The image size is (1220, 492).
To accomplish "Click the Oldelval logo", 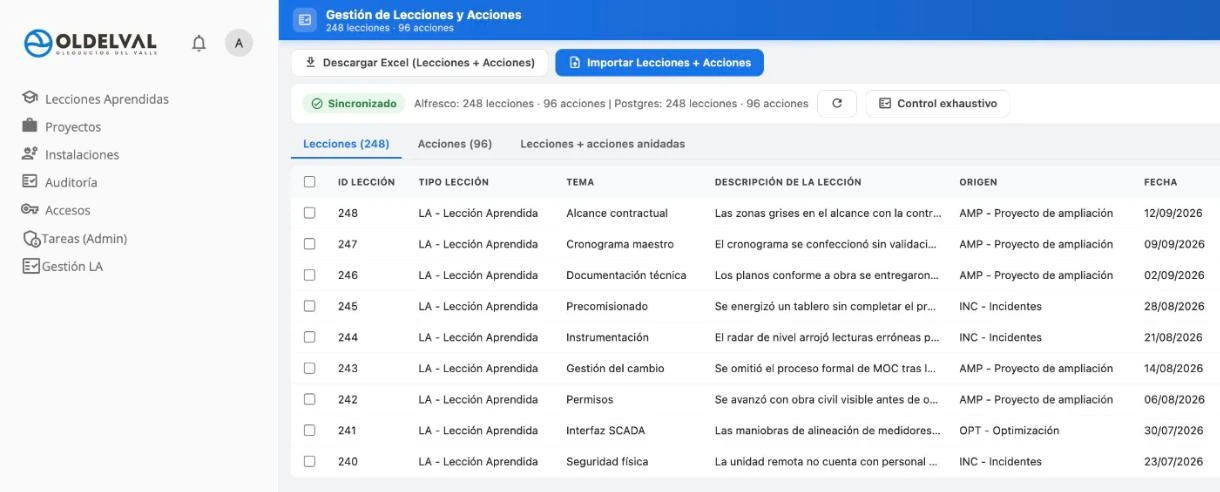I will 90,43.
